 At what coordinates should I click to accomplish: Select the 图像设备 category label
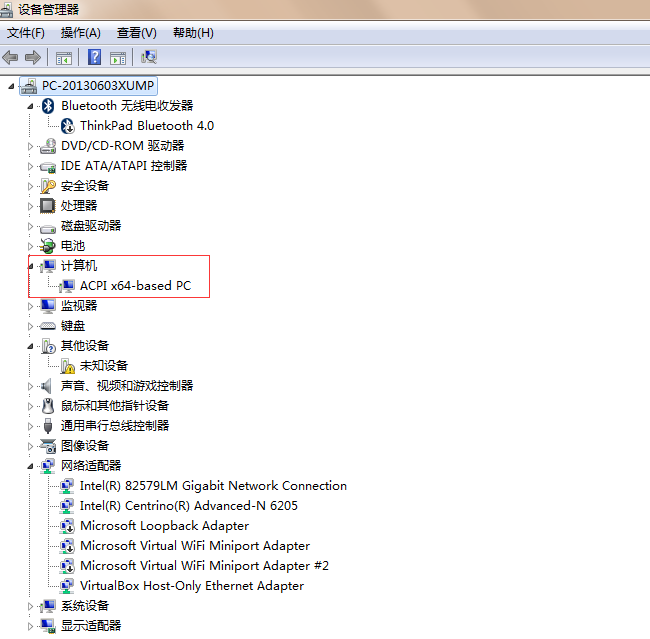[85, 446]
